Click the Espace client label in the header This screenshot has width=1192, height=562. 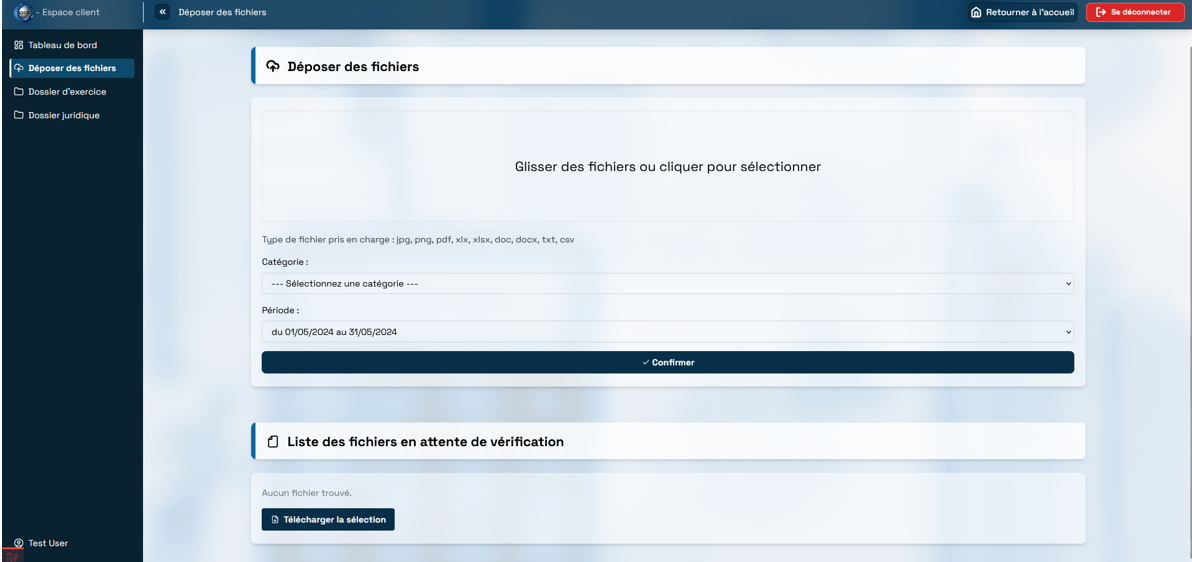pos(70,12)
